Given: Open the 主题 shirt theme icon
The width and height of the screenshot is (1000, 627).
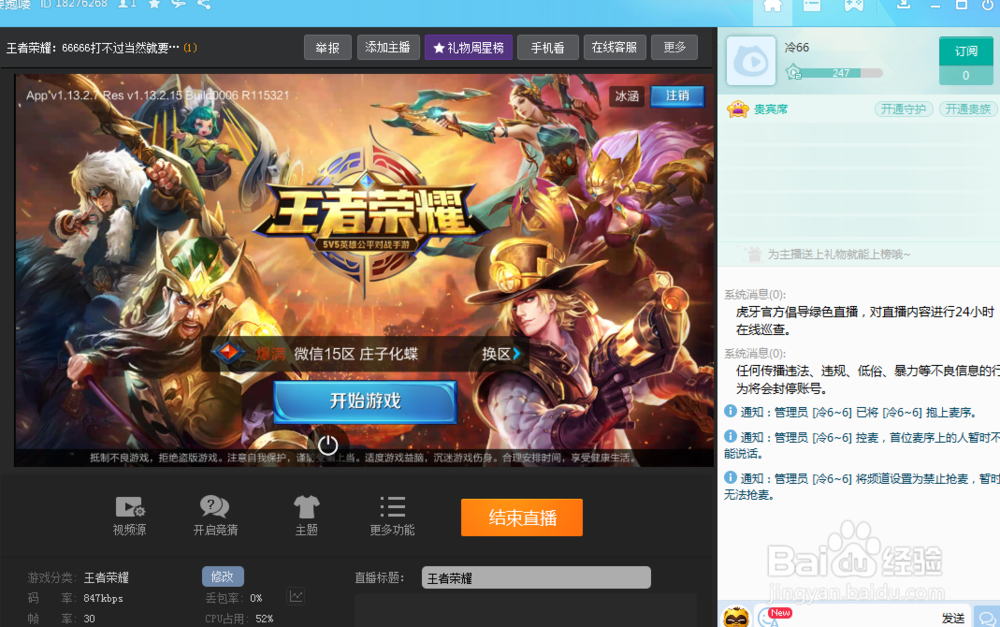Looking at the screenshot, I should 306,507.
